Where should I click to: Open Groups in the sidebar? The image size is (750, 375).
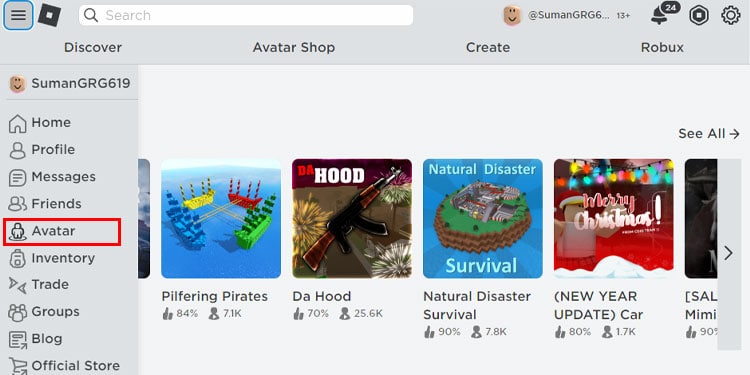pyautogui.click(x=44, y=312)
